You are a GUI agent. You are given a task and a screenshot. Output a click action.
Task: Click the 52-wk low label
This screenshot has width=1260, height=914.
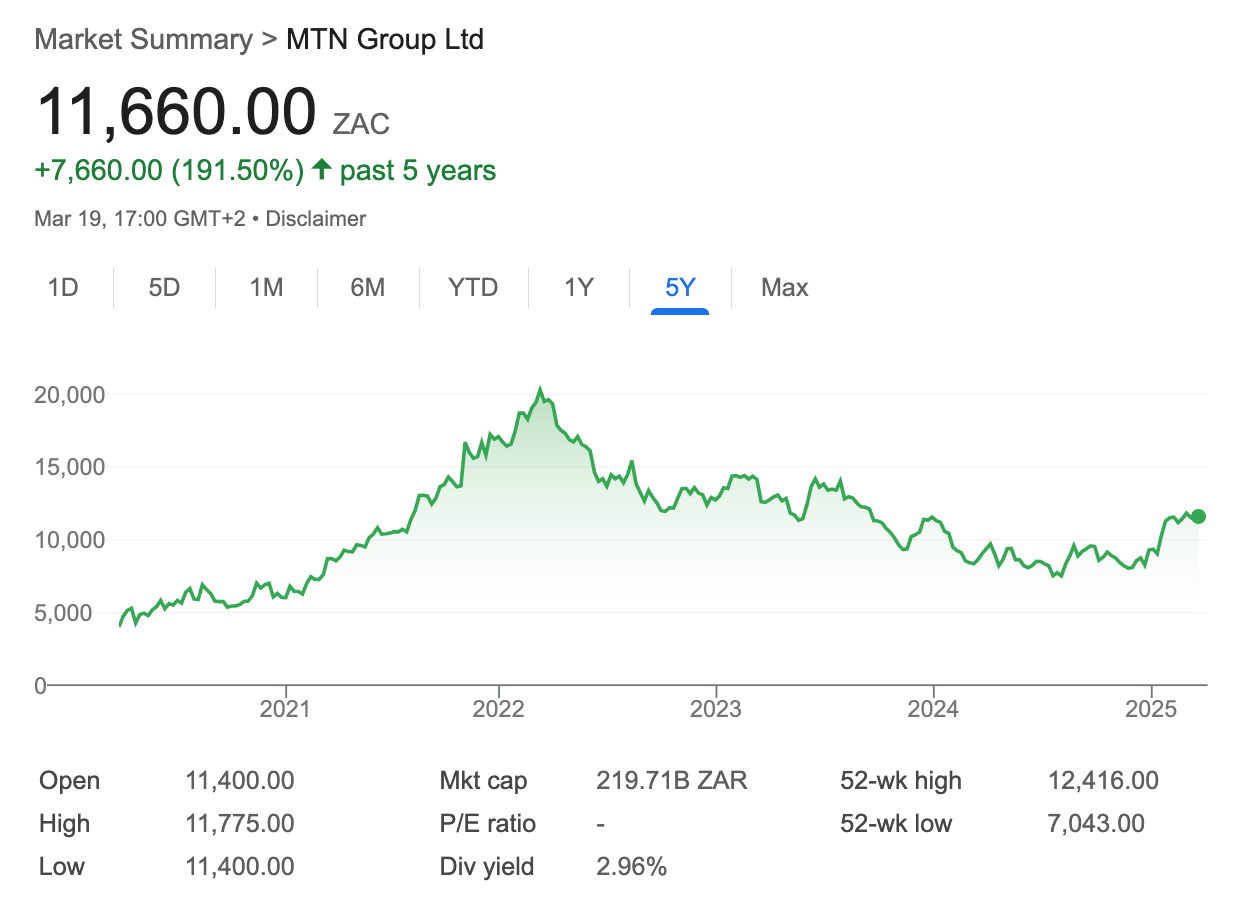click(x=896, y=824)
